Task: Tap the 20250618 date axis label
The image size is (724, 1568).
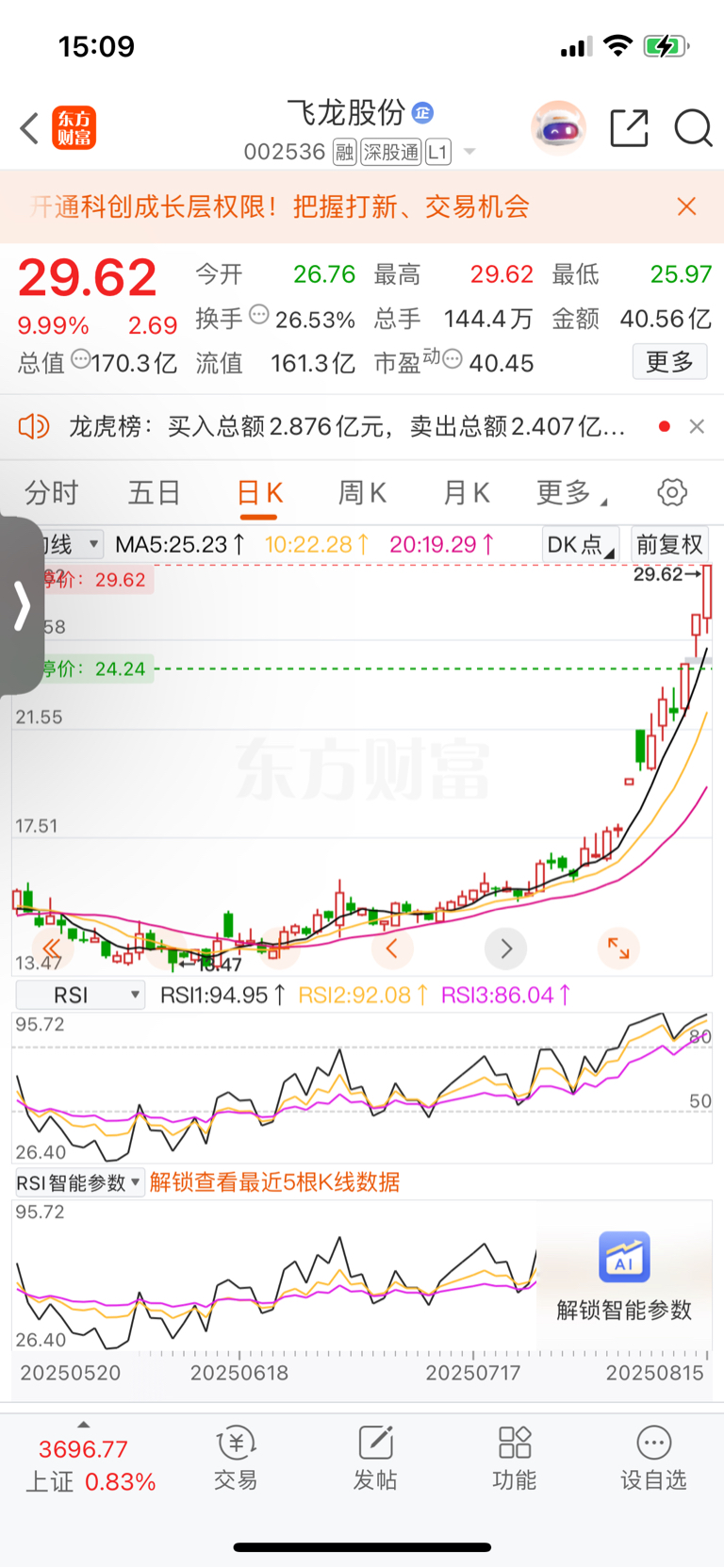Action: click(239, 1373)
